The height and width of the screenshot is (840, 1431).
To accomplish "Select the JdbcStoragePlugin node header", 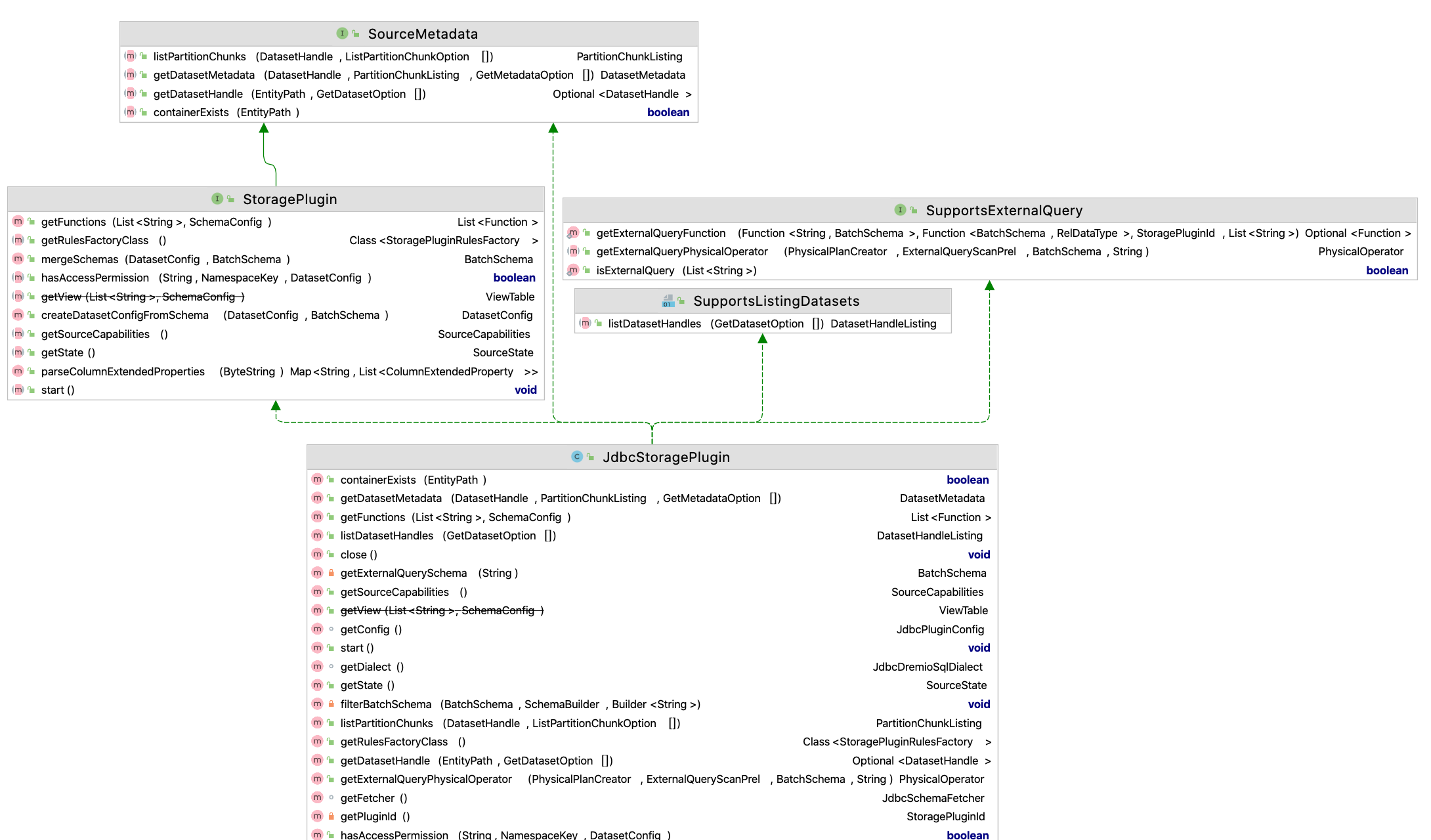I will [652, 457].
